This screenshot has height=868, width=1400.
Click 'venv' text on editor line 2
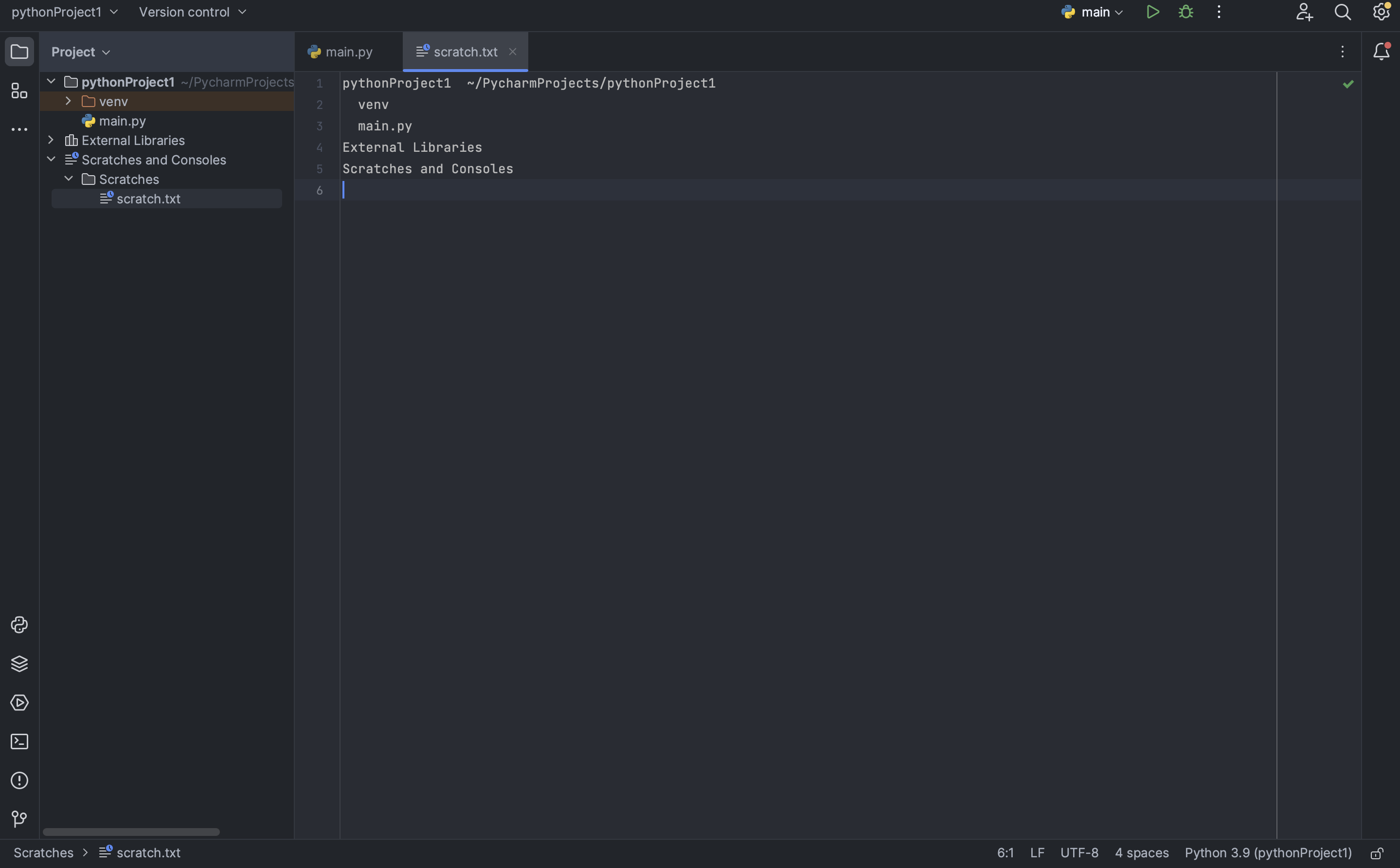click(x=374, y=105)
